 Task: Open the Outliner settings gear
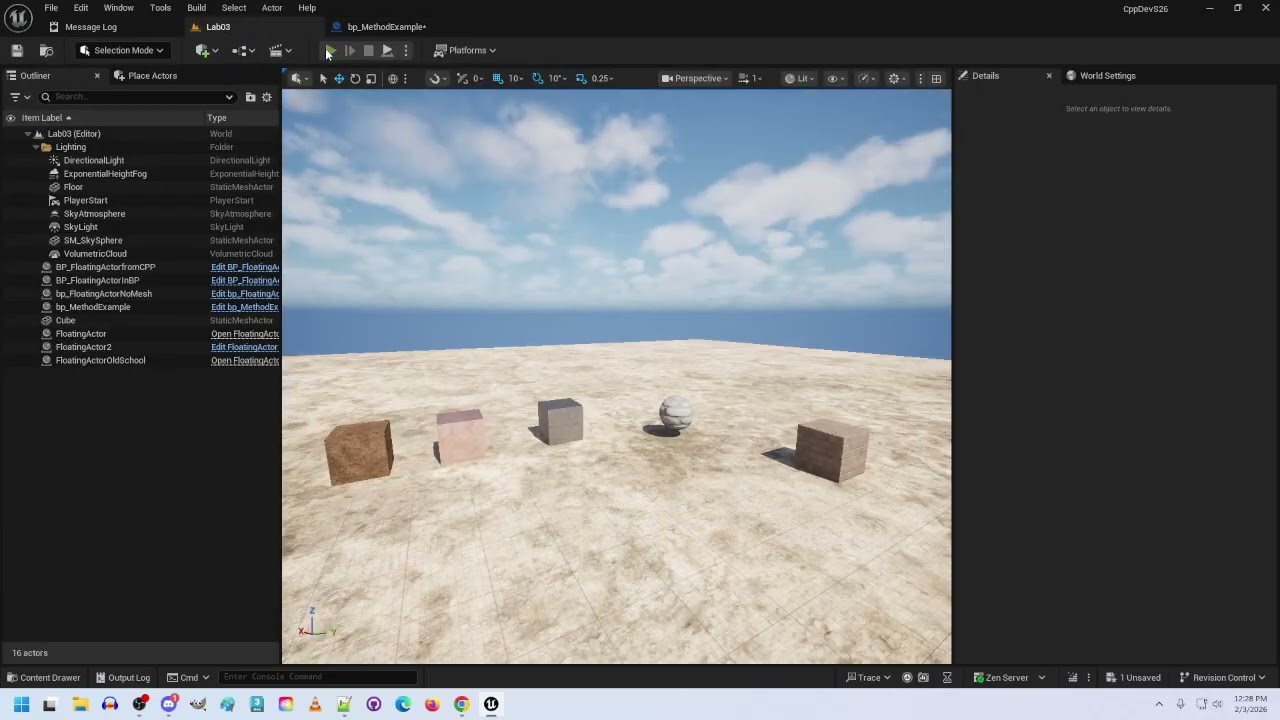pyautogui.click(x=267, y=97)
